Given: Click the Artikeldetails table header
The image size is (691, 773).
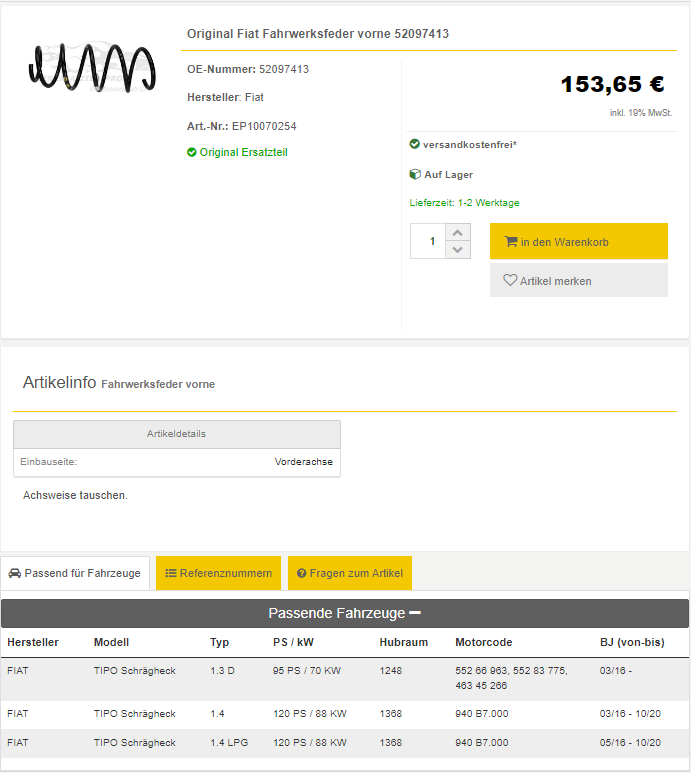Looking at the screenshot, I should [x=176, y=434].
